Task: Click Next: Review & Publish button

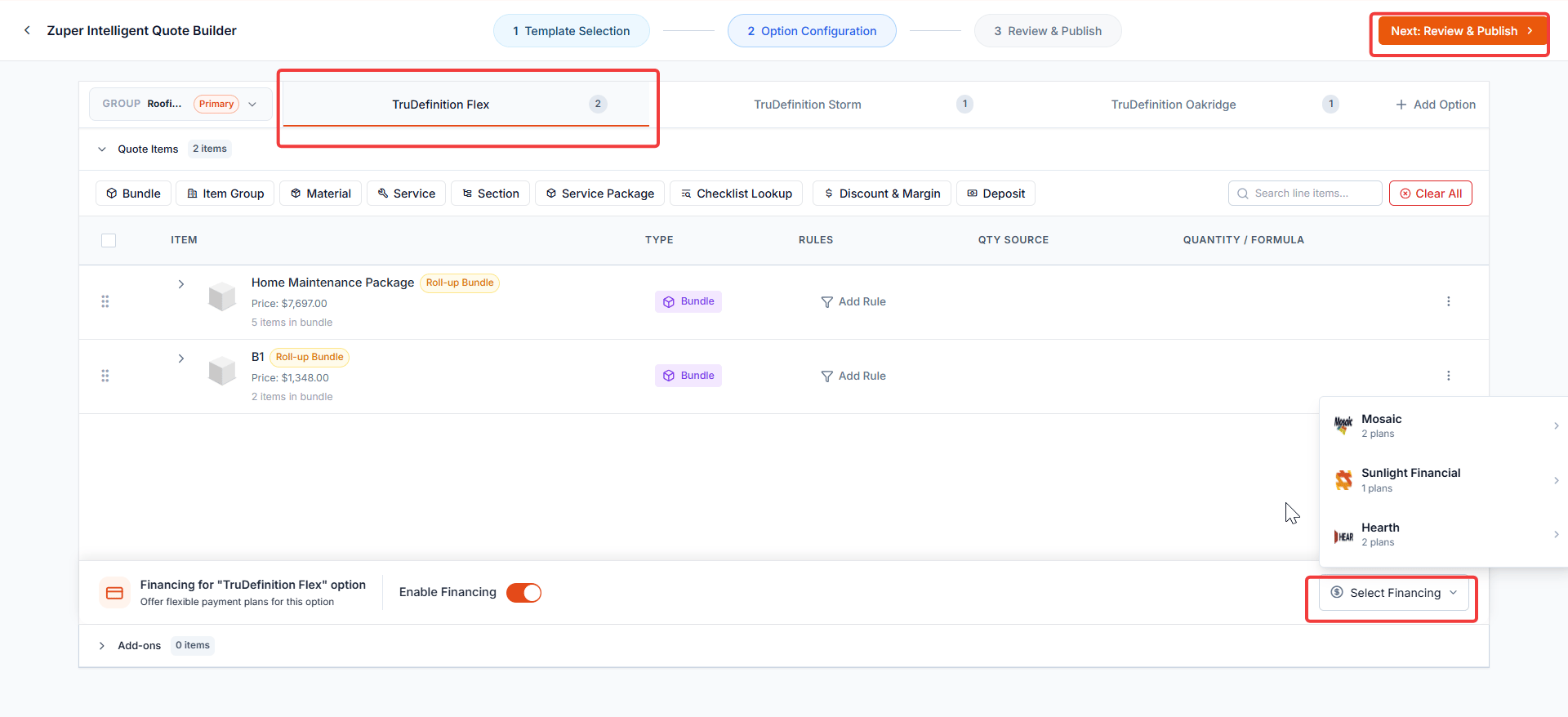Action: tap(1463, 31)
